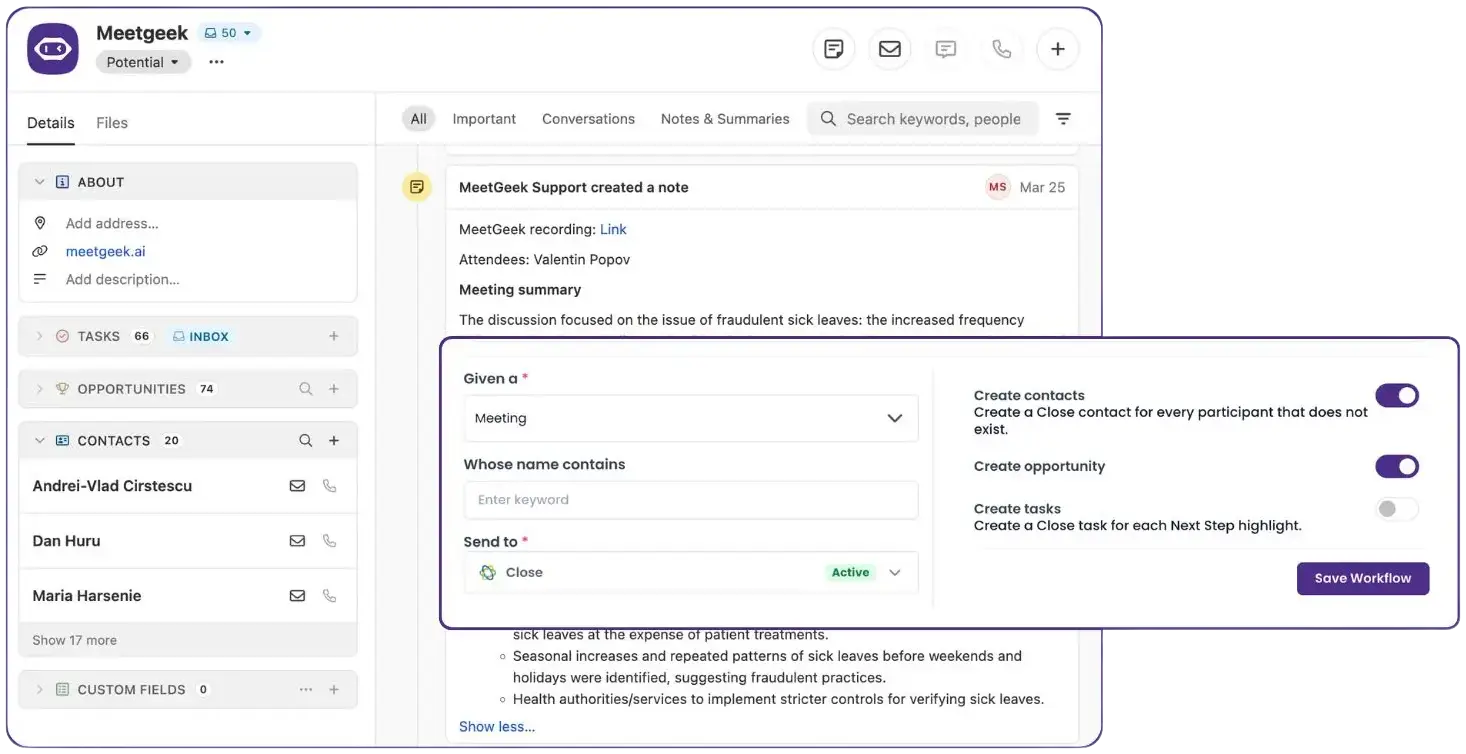Open the three-dot menu beside Potential

pos(216,62)
